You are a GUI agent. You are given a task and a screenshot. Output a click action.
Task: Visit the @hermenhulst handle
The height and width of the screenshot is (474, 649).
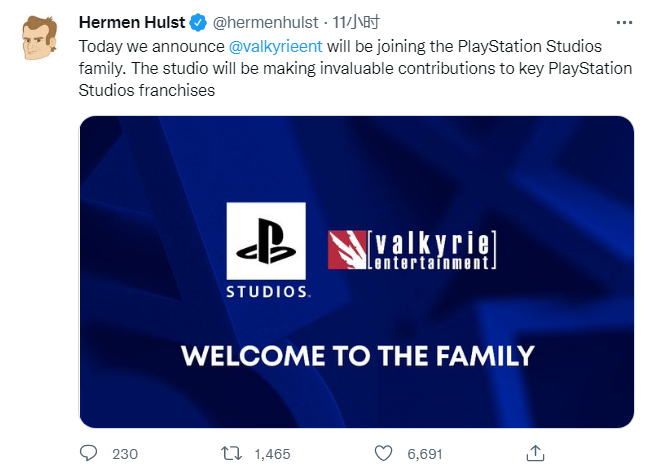point(265,22)
